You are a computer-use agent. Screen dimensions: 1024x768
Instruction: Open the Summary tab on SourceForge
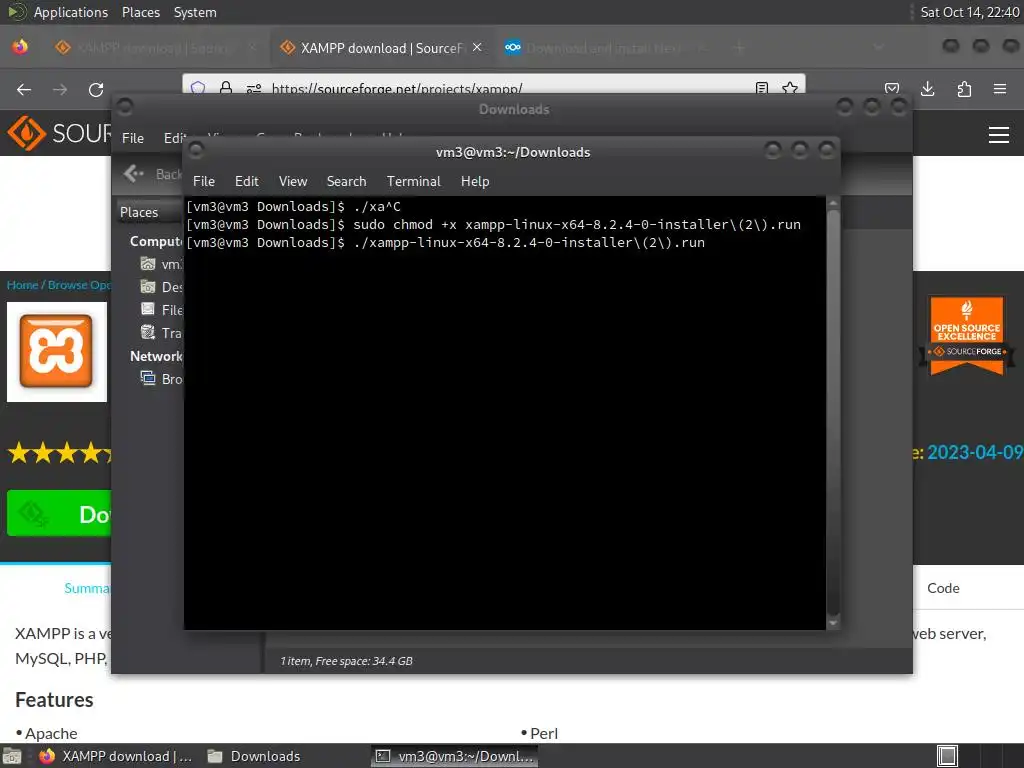(x=87, y=588)
